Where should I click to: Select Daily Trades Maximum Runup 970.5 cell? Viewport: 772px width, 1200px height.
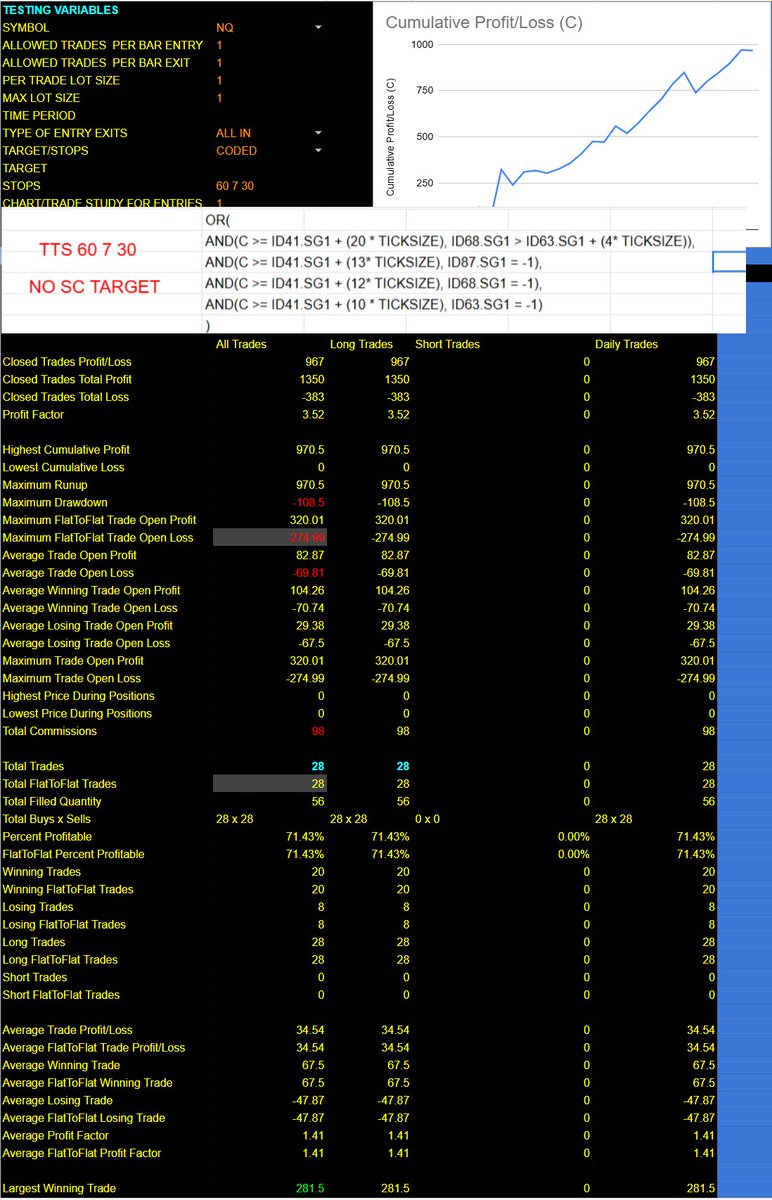pos(700,485)
